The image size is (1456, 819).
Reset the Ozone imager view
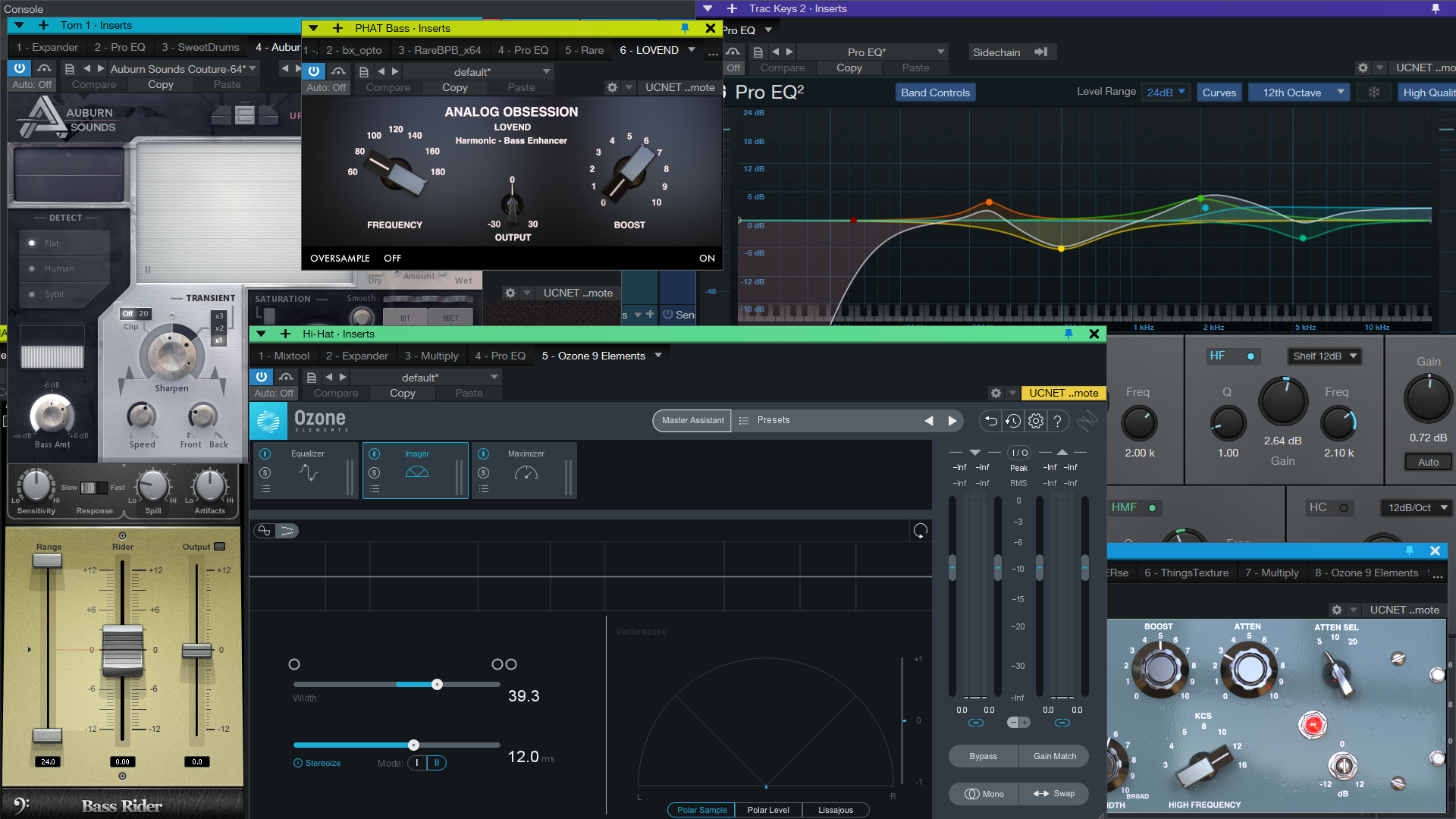tap(921, 531)
